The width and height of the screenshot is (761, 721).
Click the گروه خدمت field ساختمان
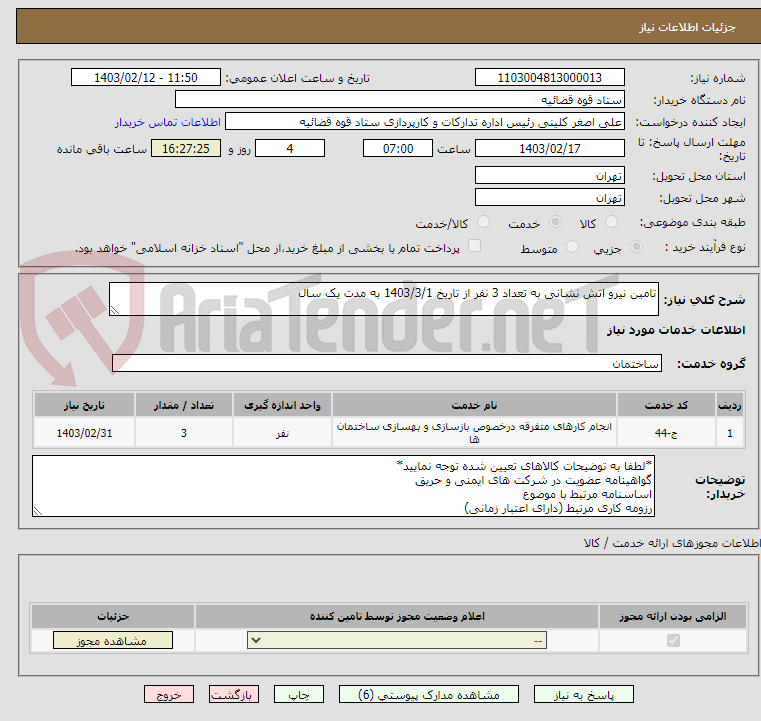(x=386, y=363)
